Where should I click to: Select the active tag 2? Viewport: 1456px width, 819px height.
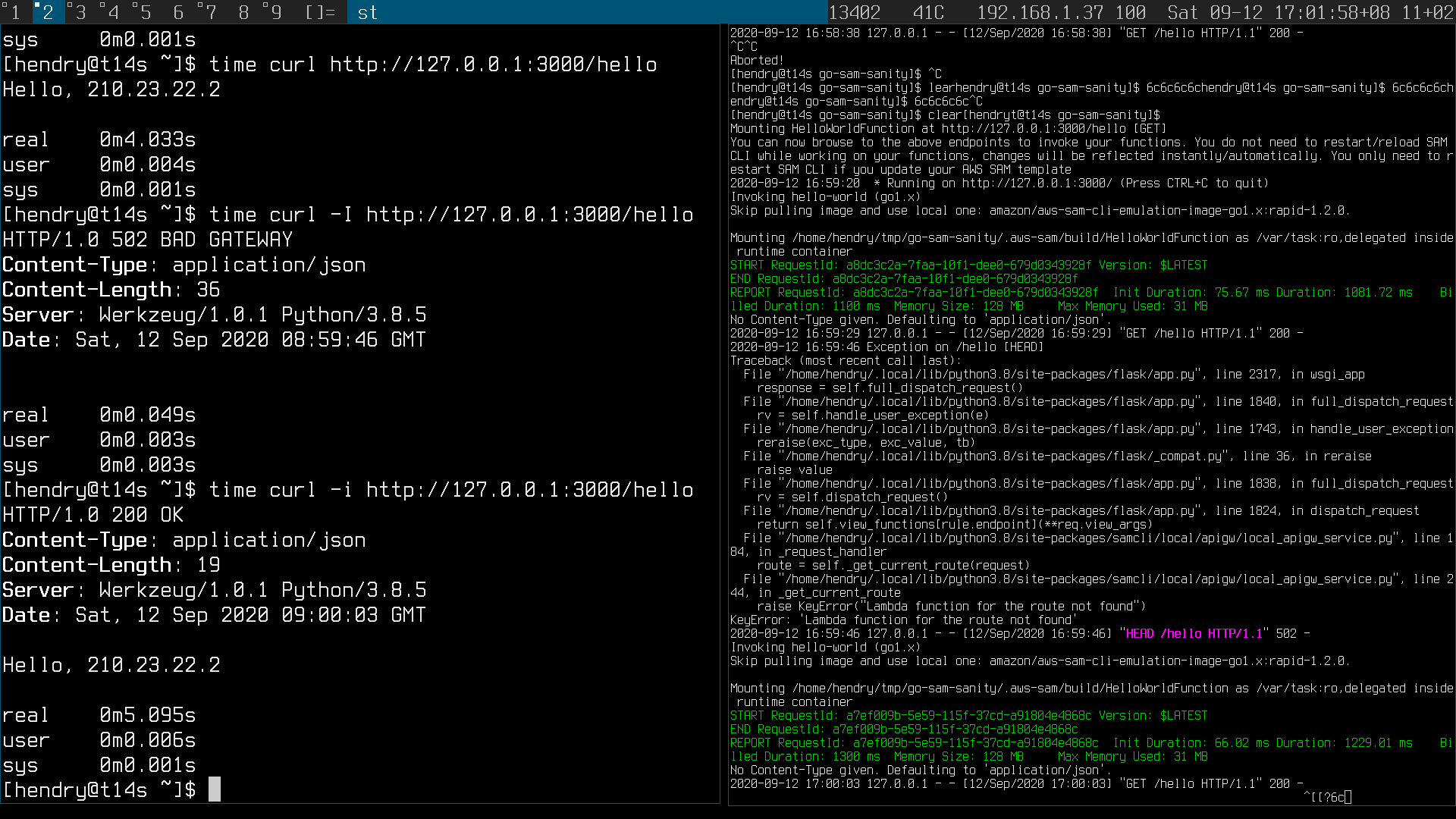47,12
